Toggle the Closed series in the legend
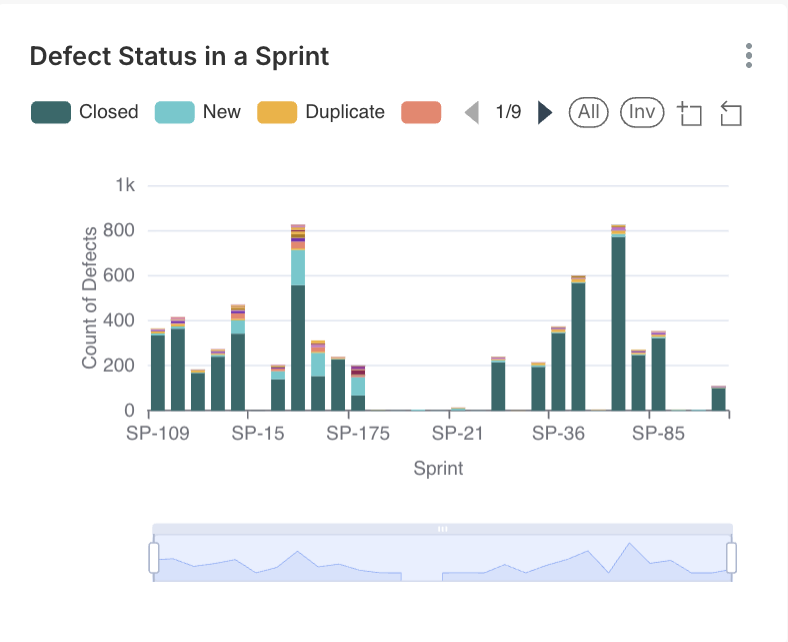Screen dimensions: 788x642 tap(85, 112)
